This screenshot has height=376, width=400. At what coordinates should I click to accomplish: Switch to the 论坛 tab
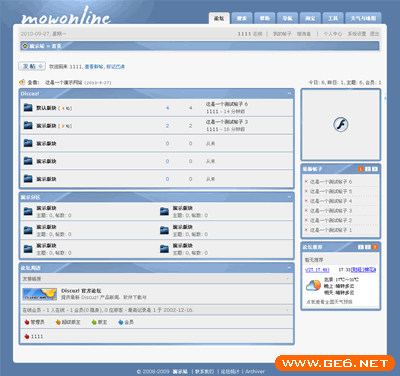coord(219,18)
